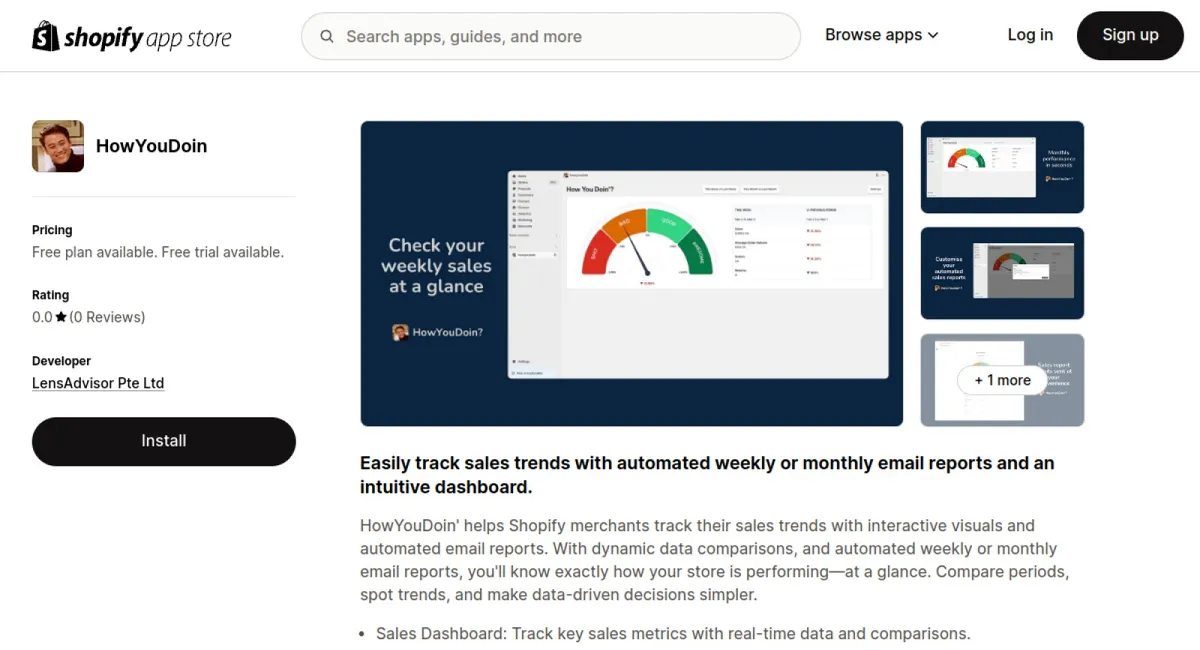Image resolution: width=1200 pixels, height=650 pixels.
Task: Expand the Browse apps dropdown
Action: pos(881,35)
